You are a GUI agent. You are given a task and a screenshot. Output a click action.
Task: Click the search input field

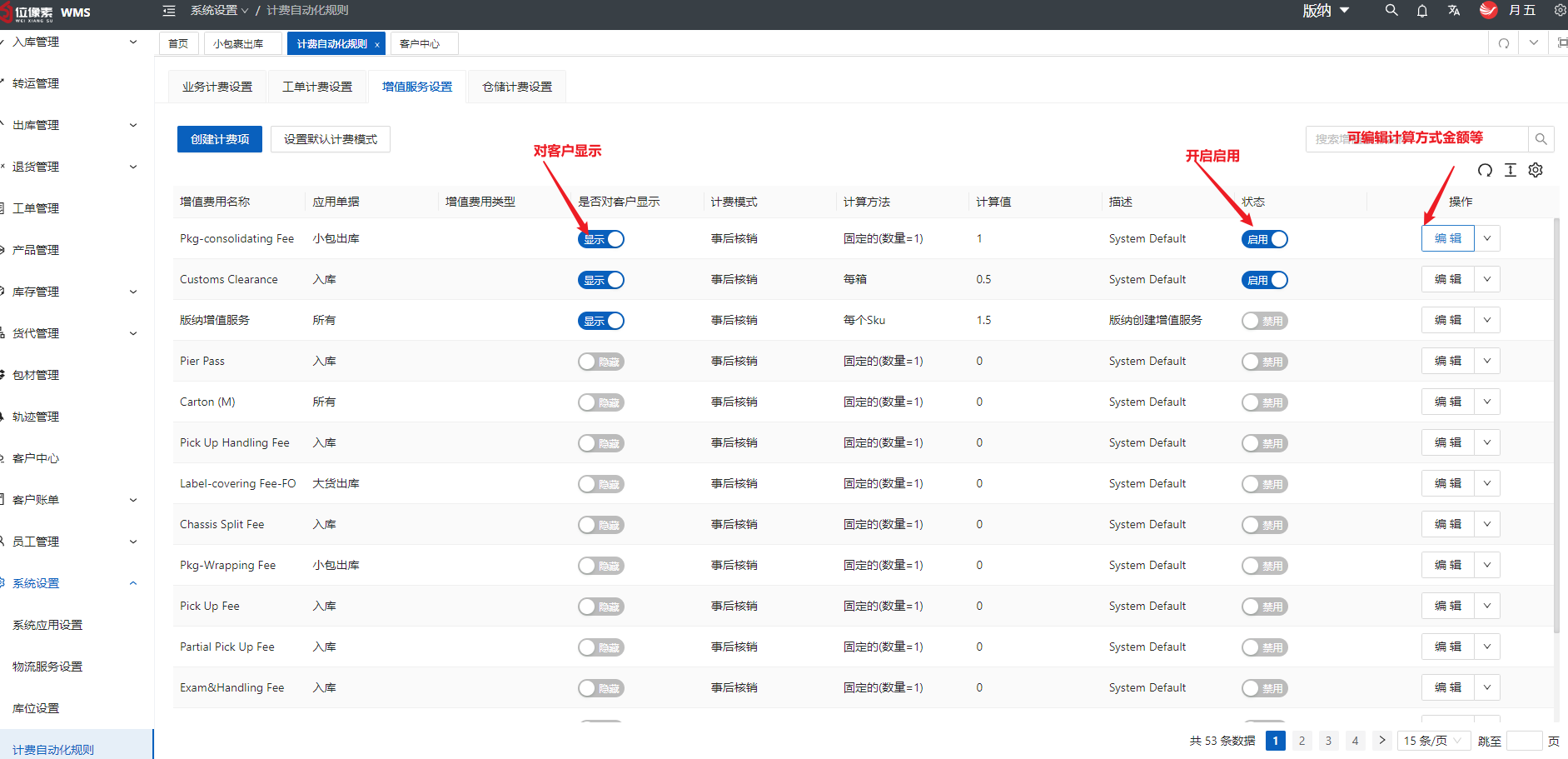pyautogui.click(x=1417, y=139)
